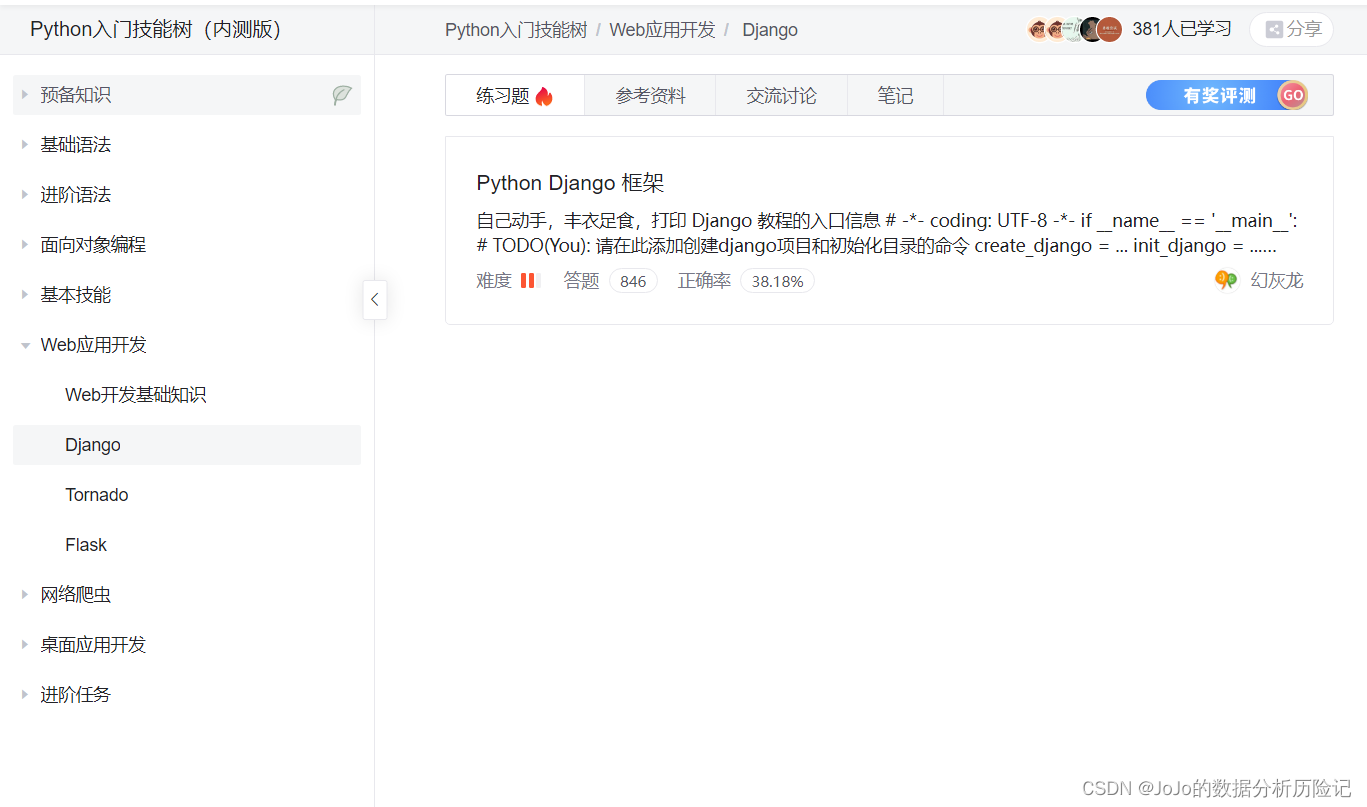Click the share icon in 分享 button

pos(1274,30)
